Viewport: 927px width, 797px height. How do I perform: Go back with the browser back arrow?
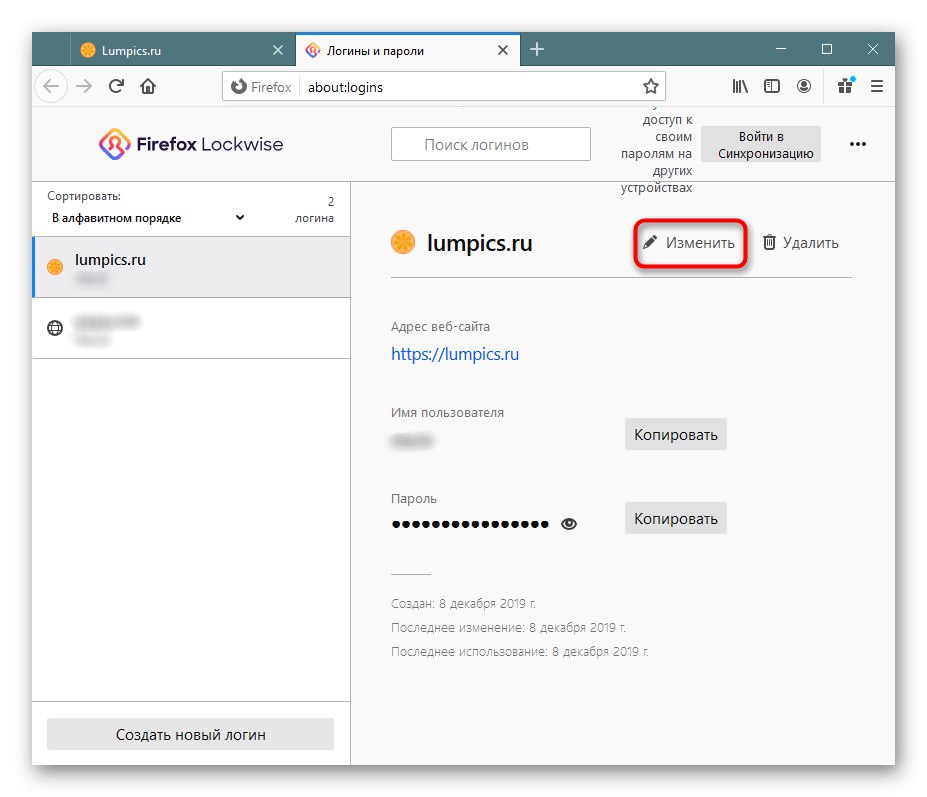click(51, 86)
